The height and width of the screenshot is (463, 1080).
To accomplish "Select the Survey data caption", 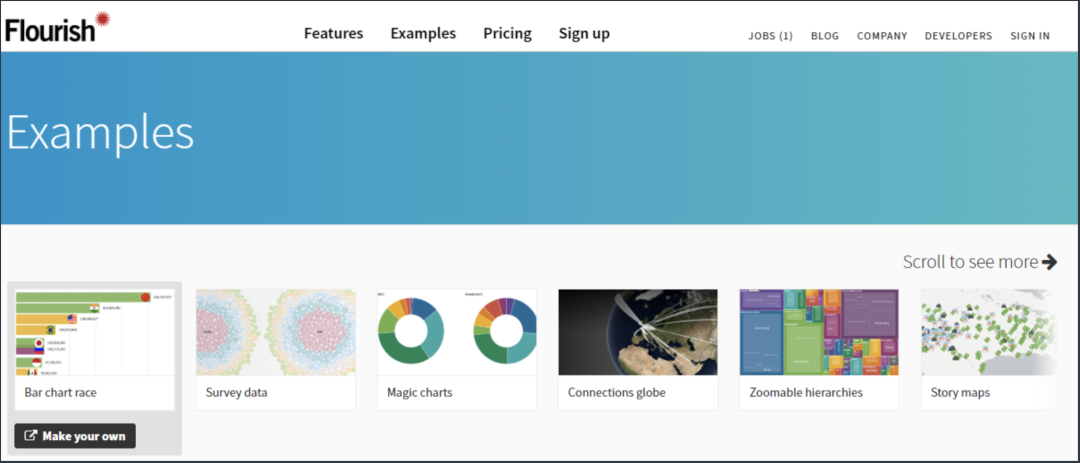I will pyautogui.click(x=236, y=393).
